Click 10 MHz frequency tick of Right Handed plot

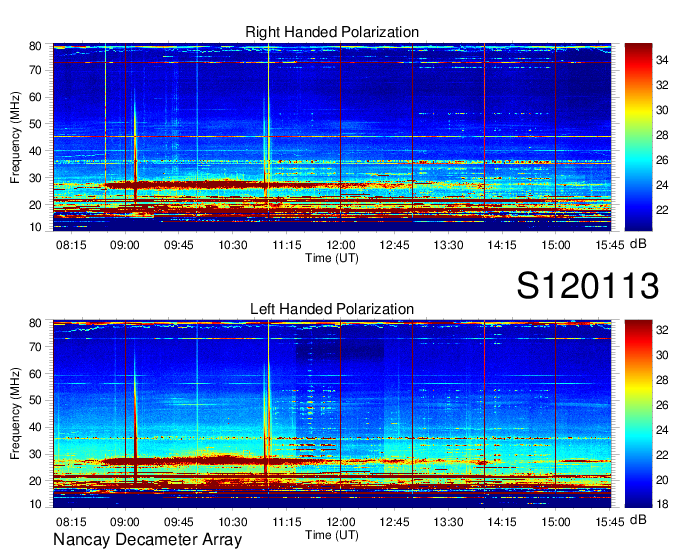pyautogui.click(x=35, y=227)
